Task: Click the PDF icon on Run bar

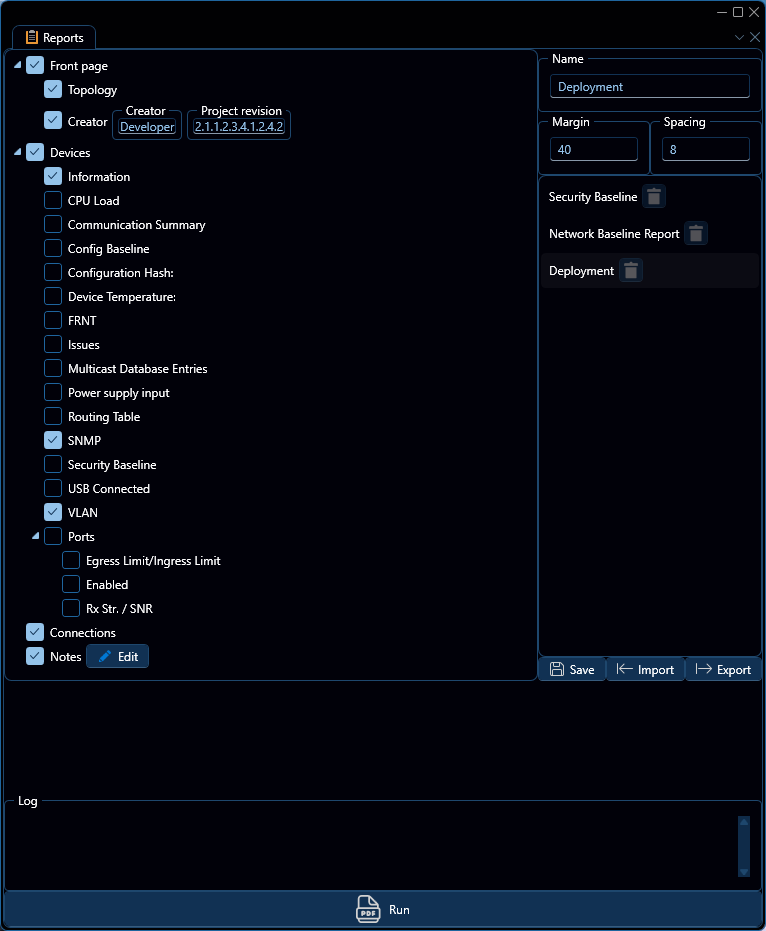Action: (x=368, y=910)
